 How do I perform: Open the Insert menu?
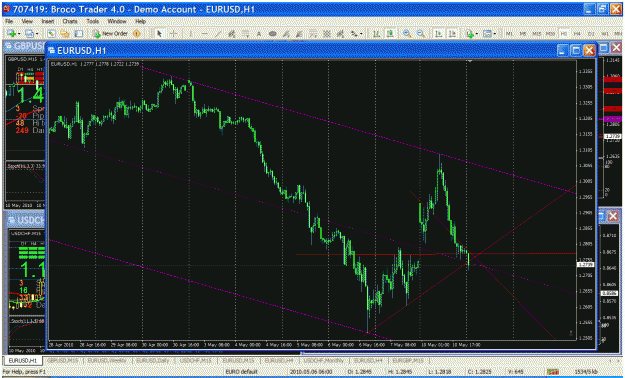[48, 21]
